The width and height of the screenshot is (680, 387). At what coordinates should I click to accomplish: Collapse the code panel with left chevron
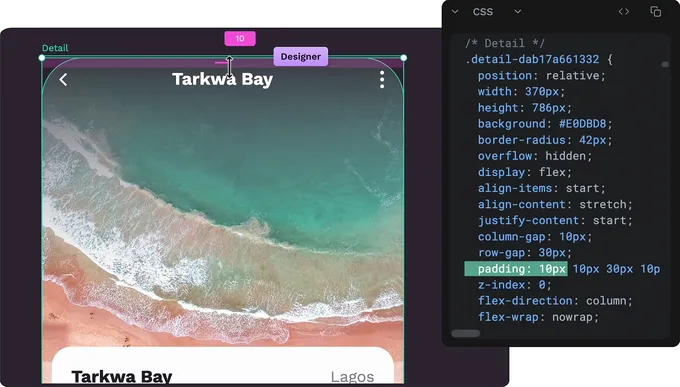(455, 12)
